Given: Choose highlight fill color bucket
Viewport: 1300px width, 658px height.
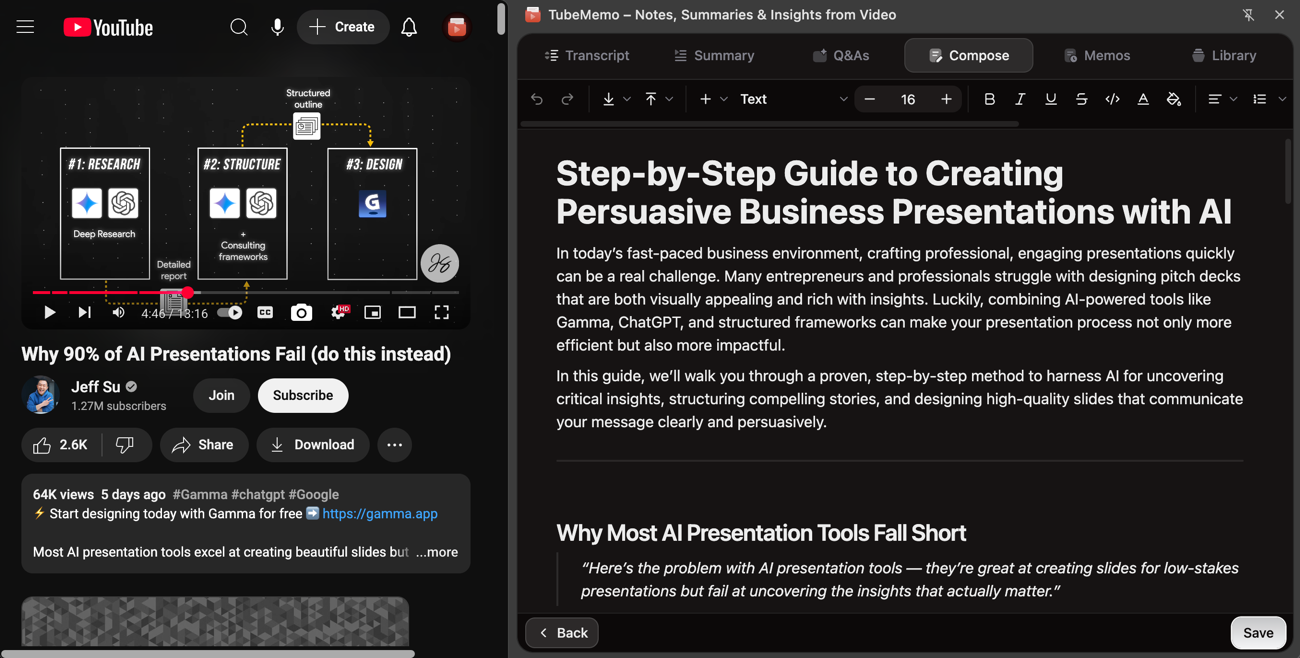Looking at the screenshot, I should pos(1174,99).
